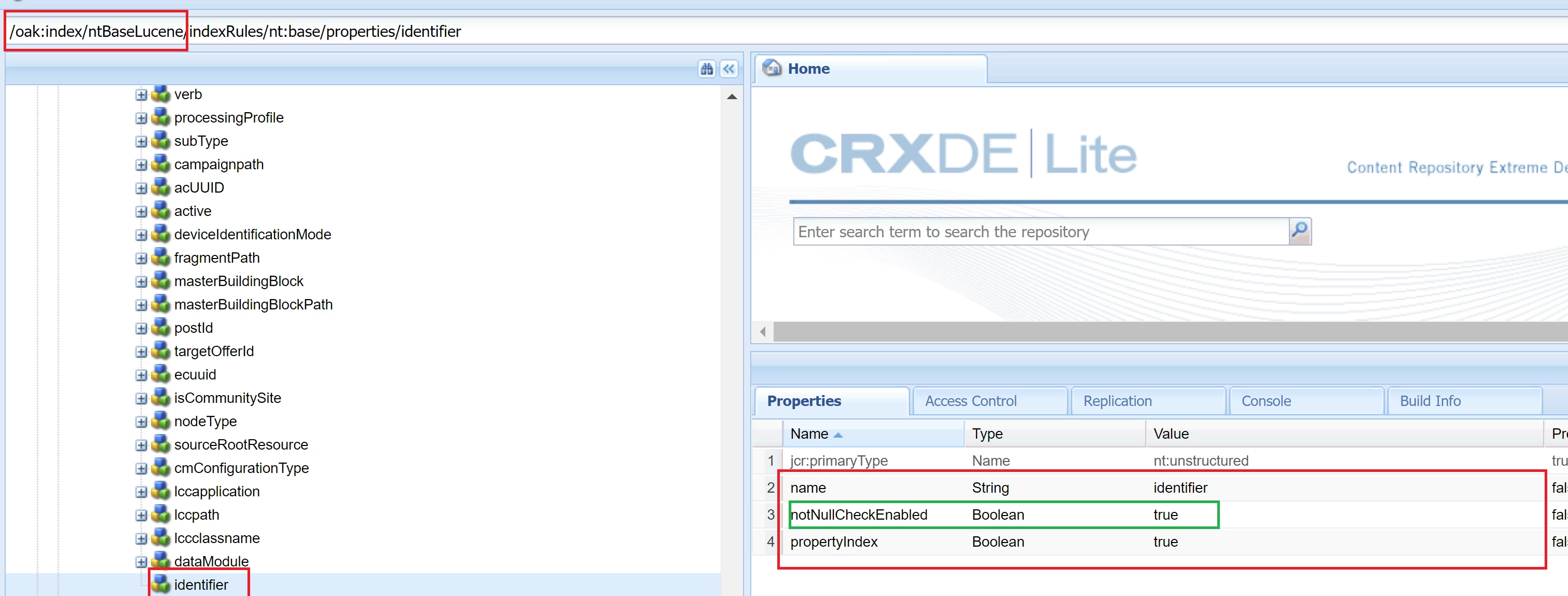1568x596 pixels.
Task: Switch to the Access Control tab
Action: pos(970,401)
